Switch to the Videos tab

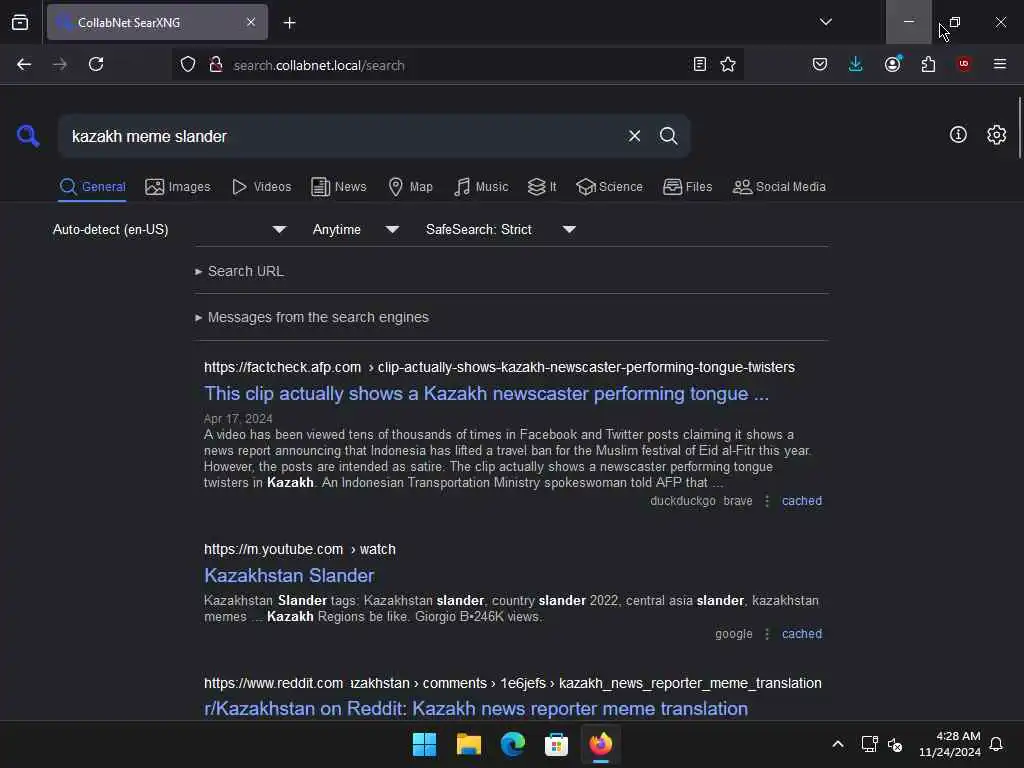(x=262, y=187)
